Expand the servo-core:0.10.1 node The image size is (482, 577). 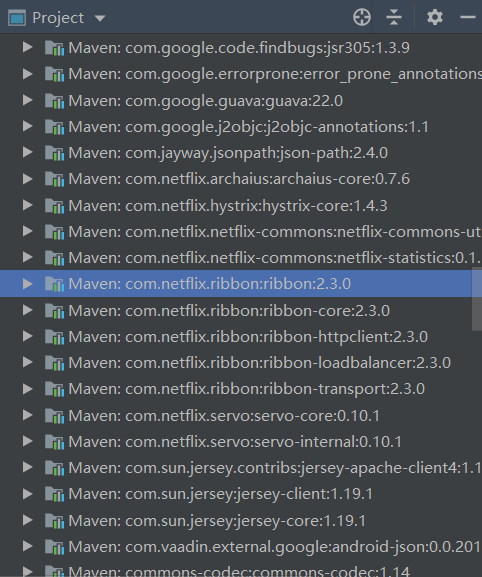[28, 415]
